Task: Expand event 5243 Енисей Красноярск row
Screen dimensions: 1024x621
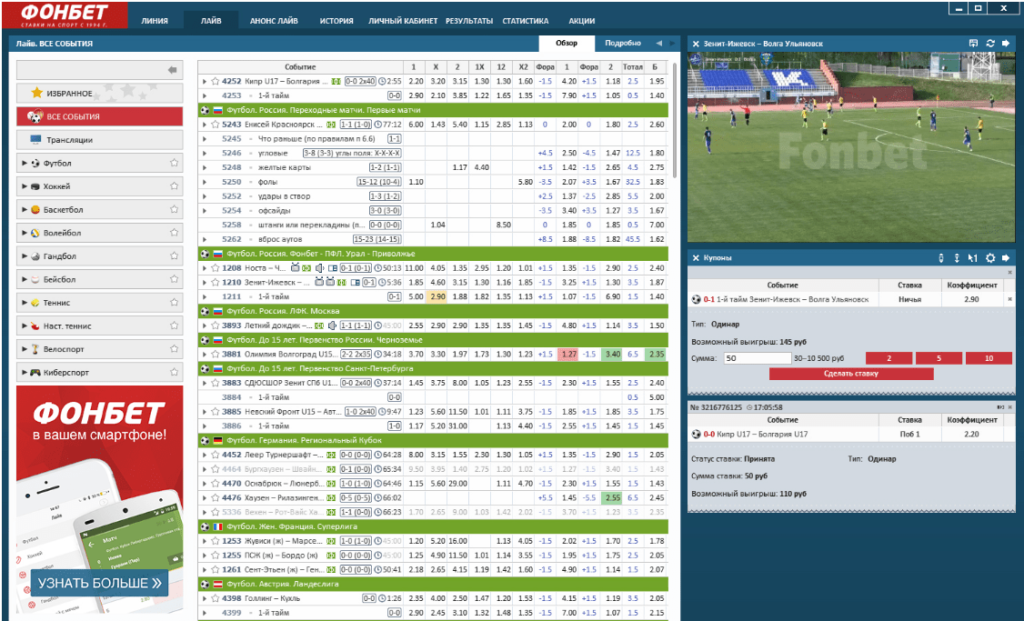Action: (x=204, y=125)
